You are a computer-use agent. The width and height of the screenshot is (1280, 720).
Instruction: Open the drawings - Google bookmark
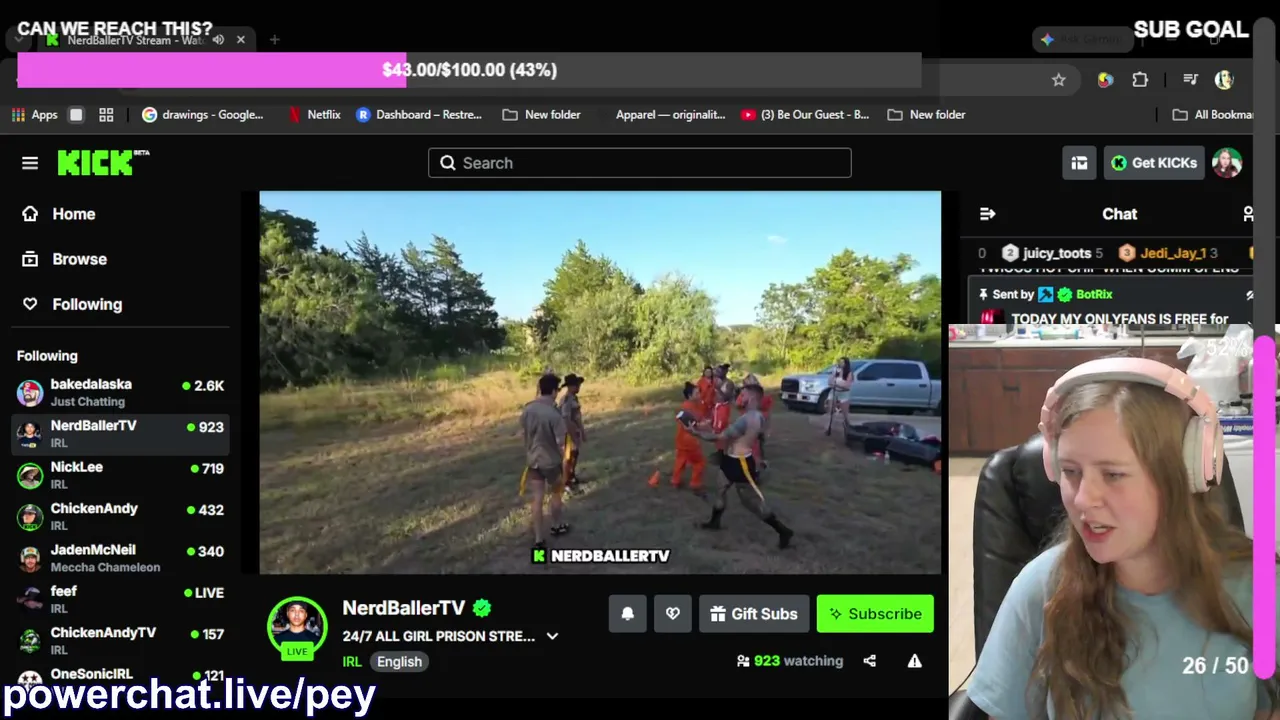click(203, 115)
